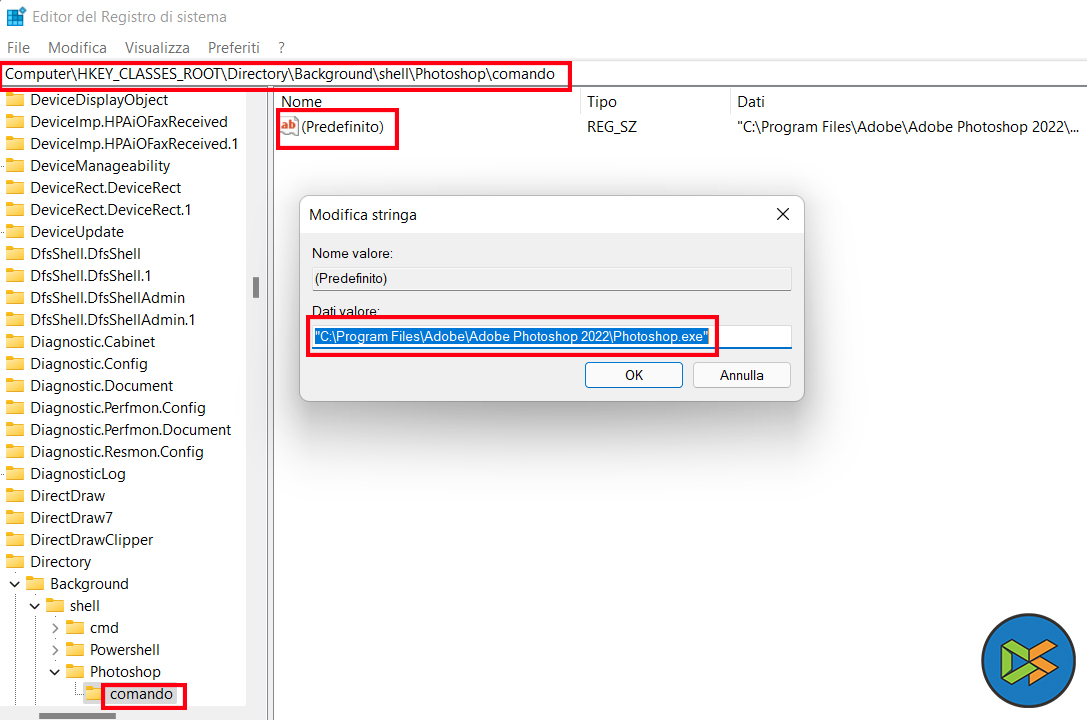Select the DirectDraw7 key

(71, 518)
